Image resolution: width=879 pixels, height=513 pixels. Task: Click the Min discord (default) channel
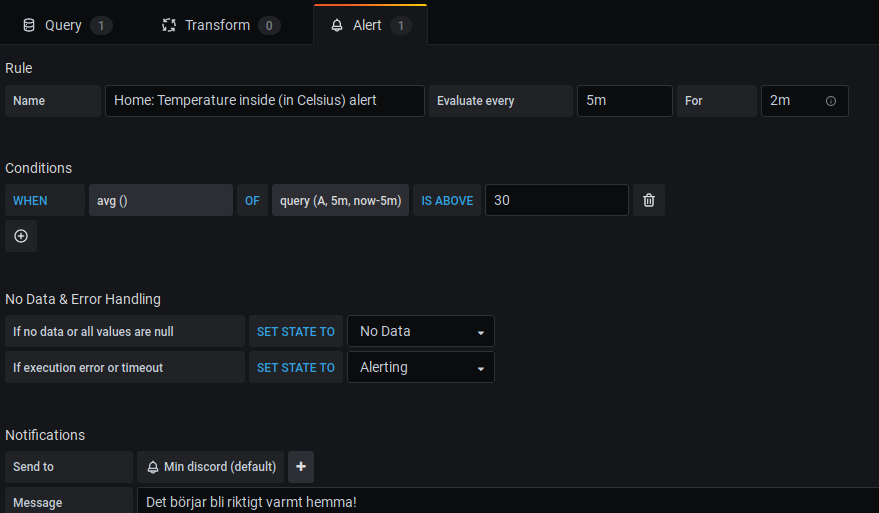click(x=219, y=467)
